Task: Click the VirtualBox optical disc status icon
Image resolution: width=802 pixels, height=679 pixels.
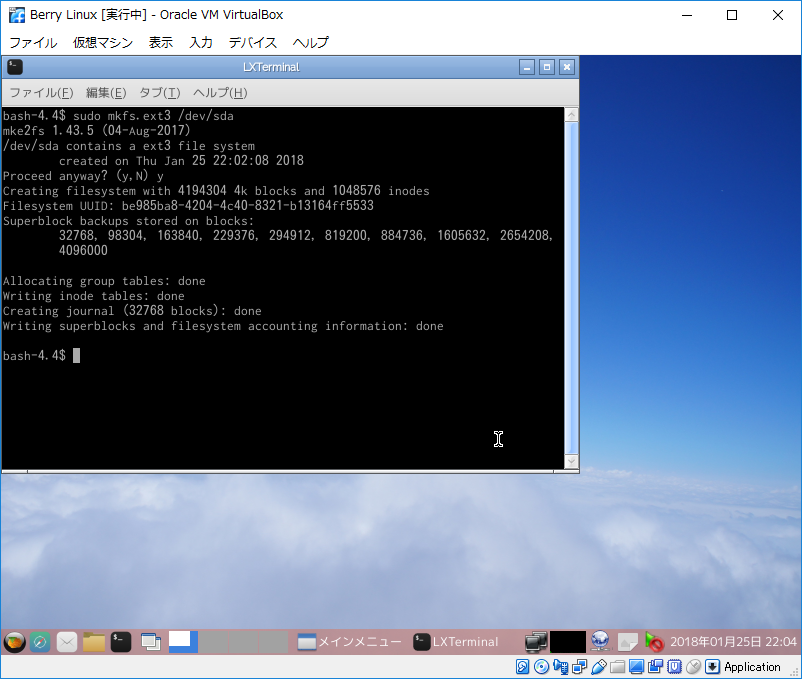Action: pos(541,667)
